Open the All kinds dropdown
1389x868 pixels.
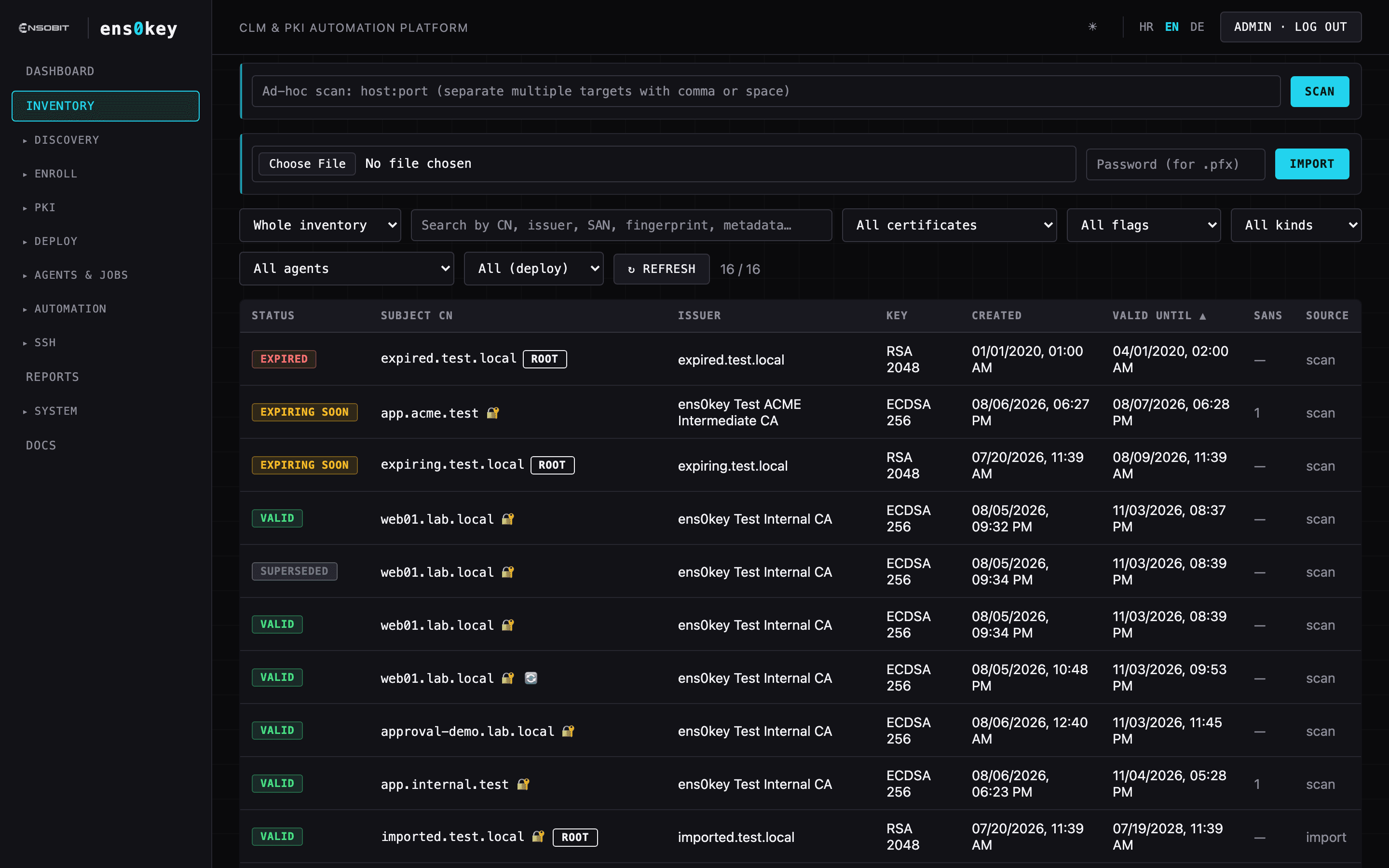pyautogui.click(x=1296, y=225)
